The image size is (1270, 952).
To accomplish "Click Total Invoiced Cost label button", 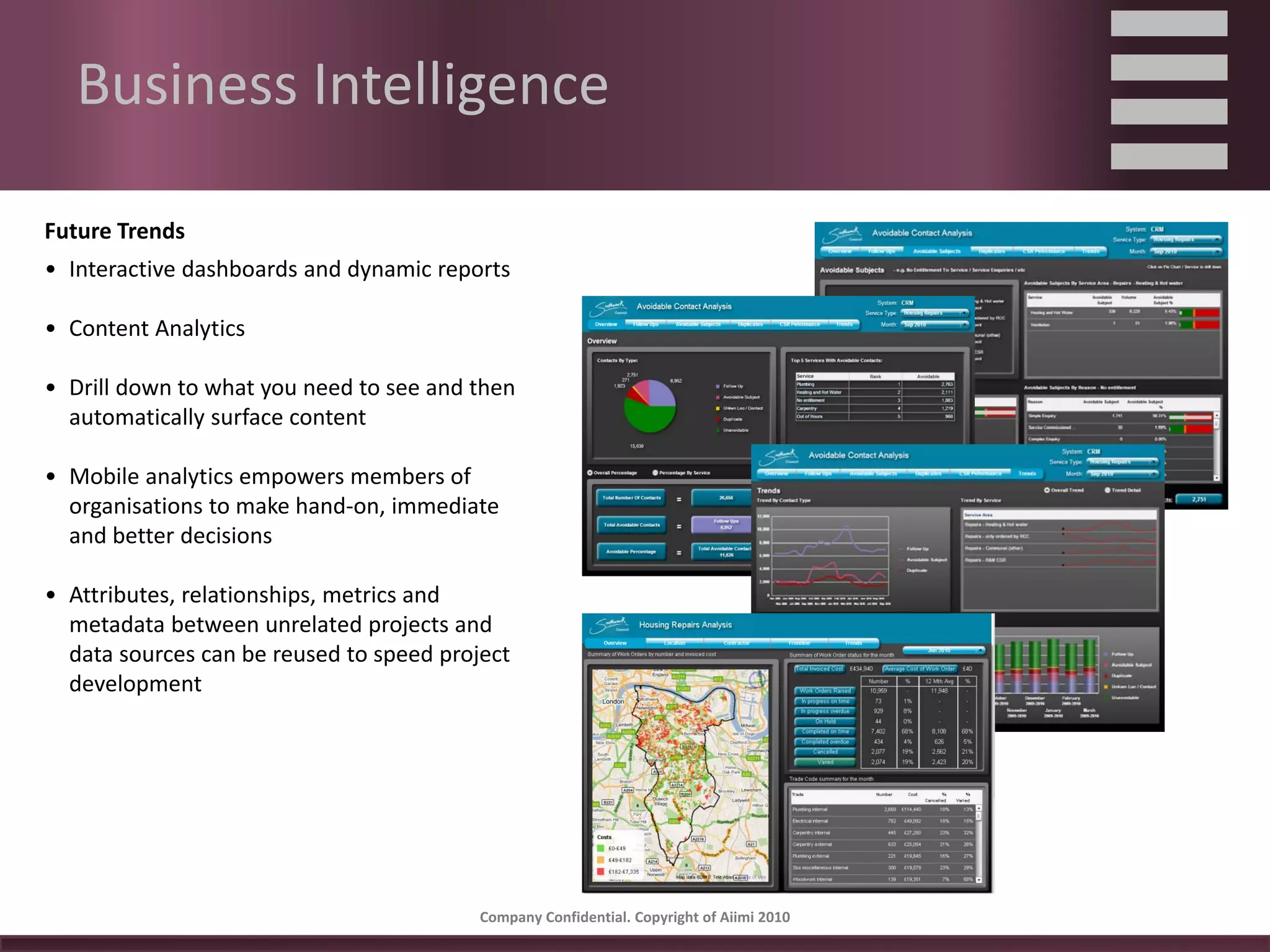I will pos(819,669).
